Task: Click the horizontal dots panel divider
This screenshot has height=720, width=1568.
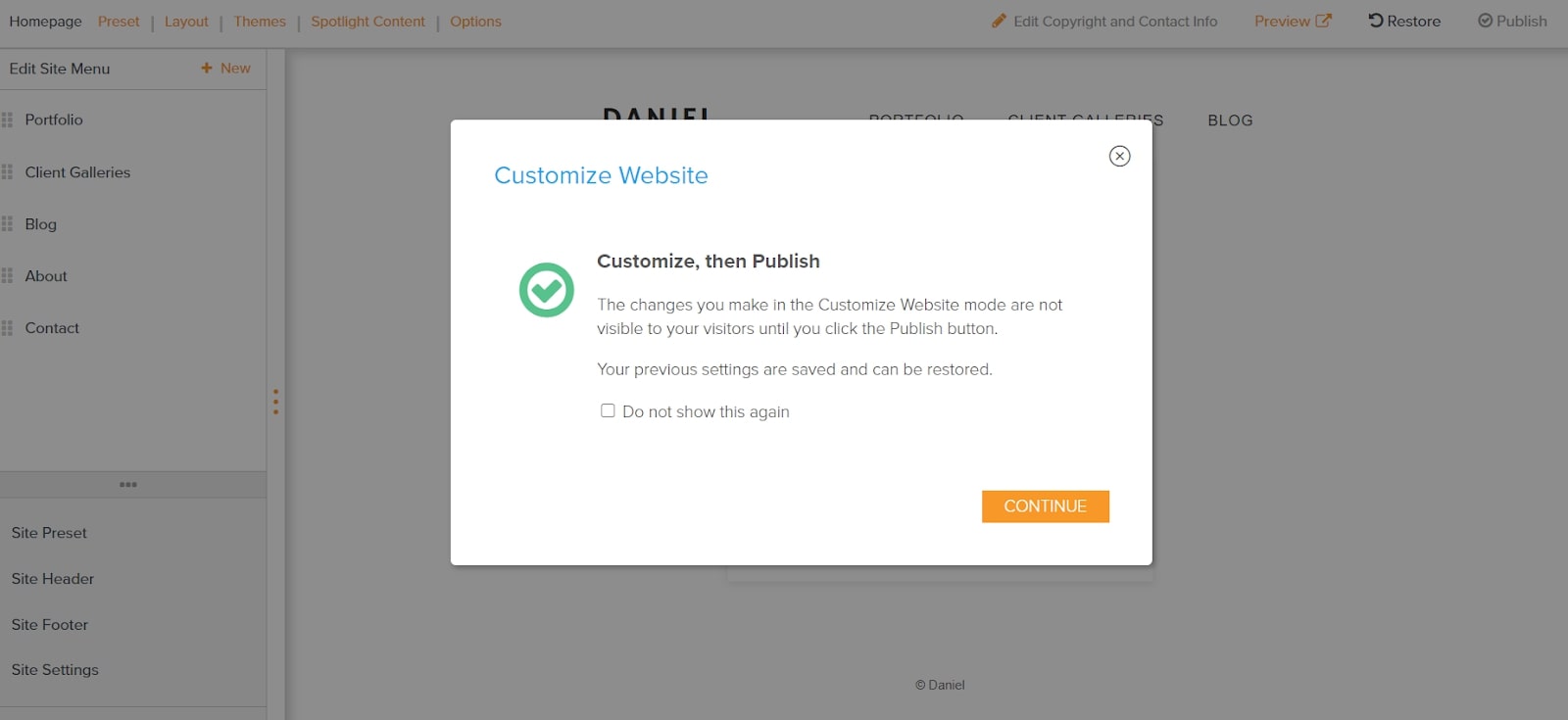Action: point(128,484)
